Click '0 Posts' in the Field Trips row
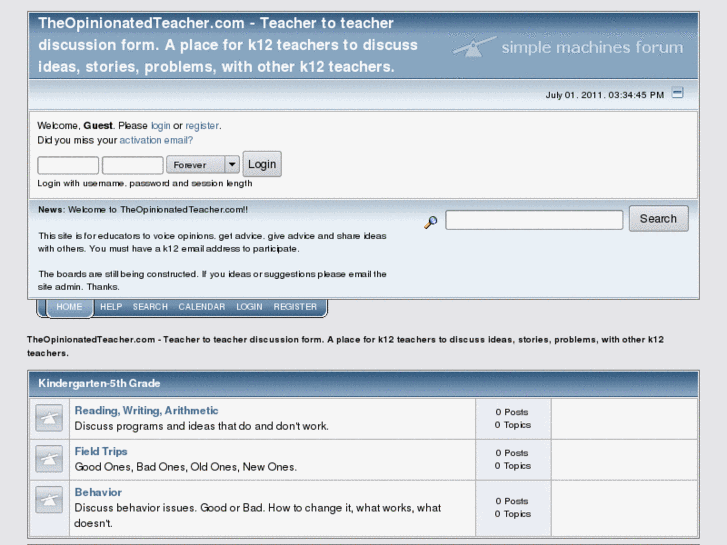The width and height of the screenshot is (727, 545). 512,453
